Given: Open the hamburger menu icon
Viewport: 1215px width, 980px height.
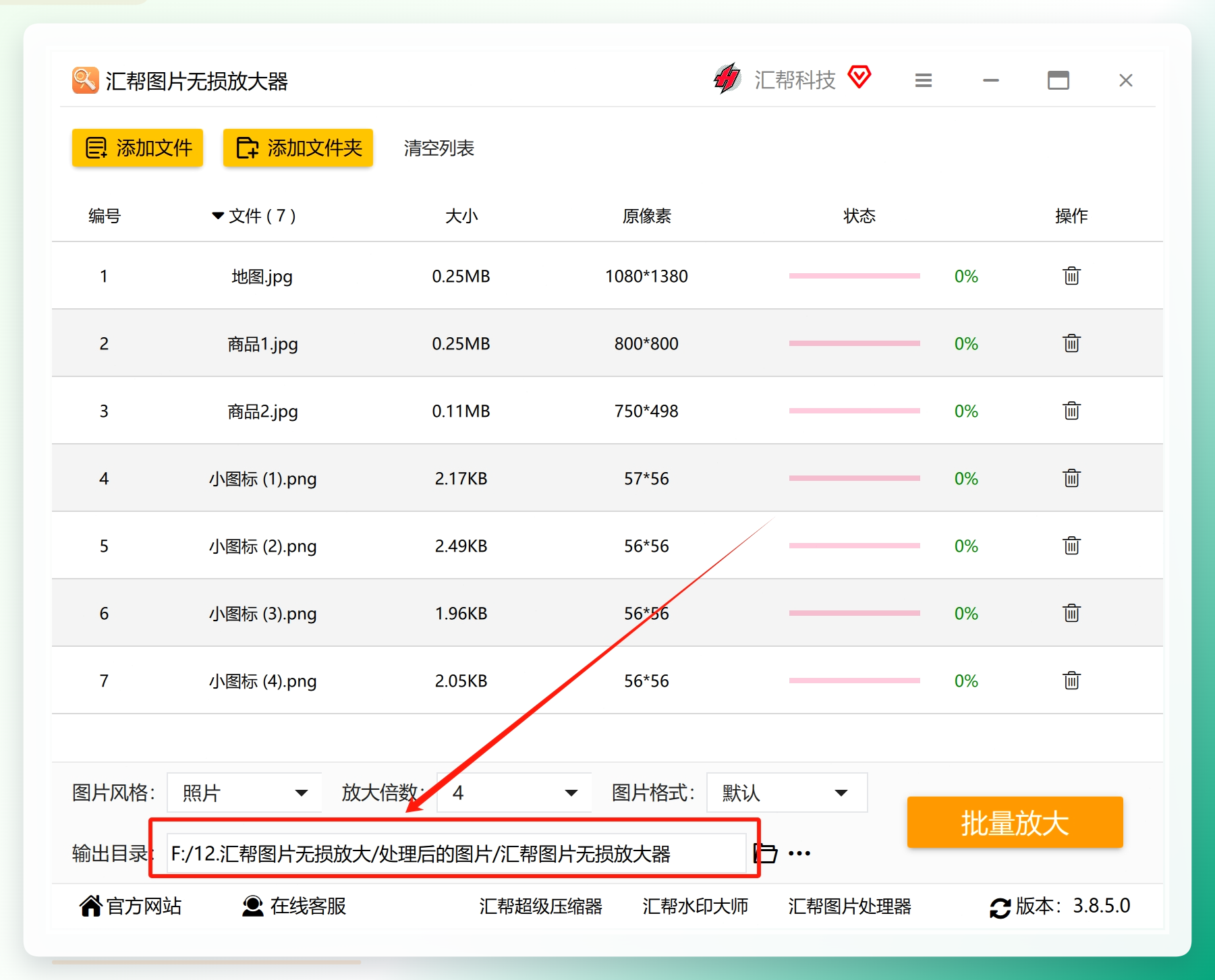Looking at the screenshot, I should click(x=923, y=80).
